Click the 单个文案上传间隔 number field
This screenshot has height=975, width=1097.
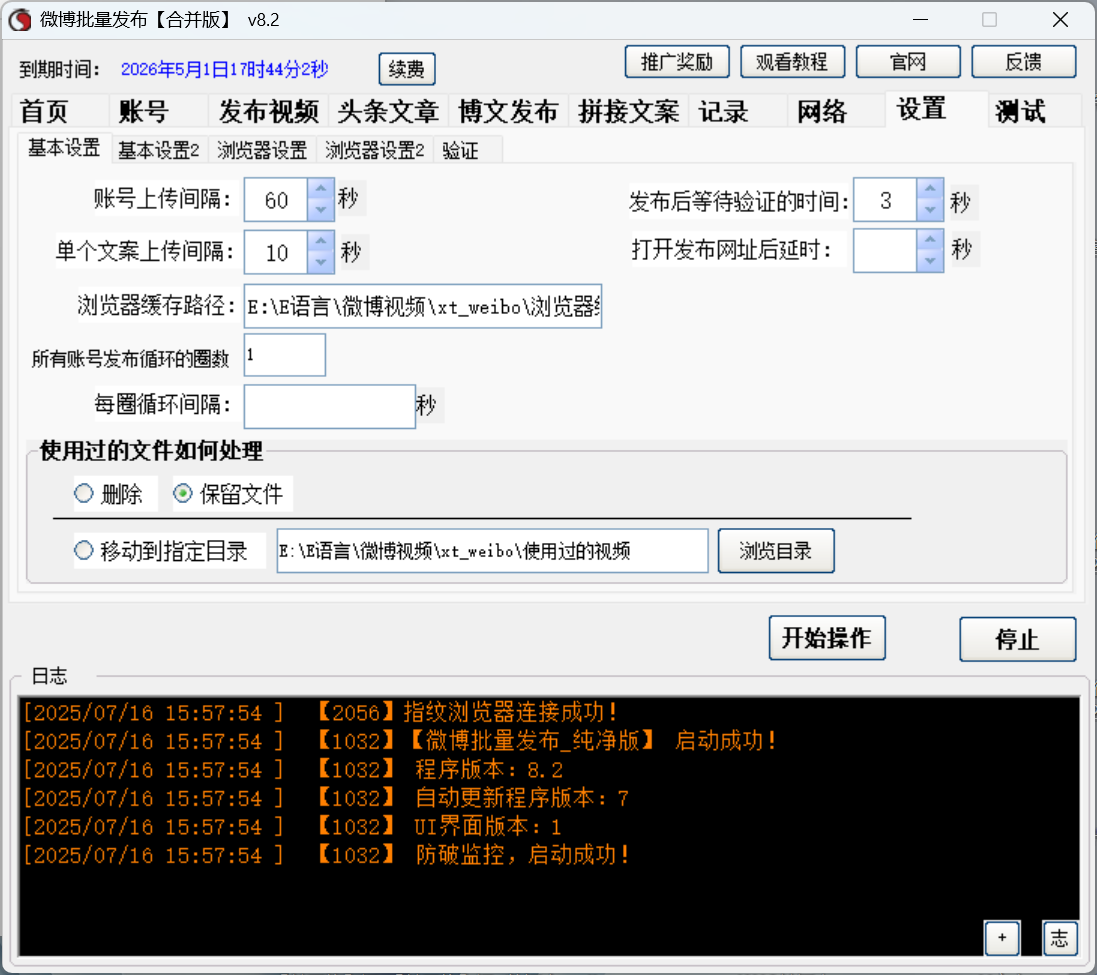click(276, 252)
